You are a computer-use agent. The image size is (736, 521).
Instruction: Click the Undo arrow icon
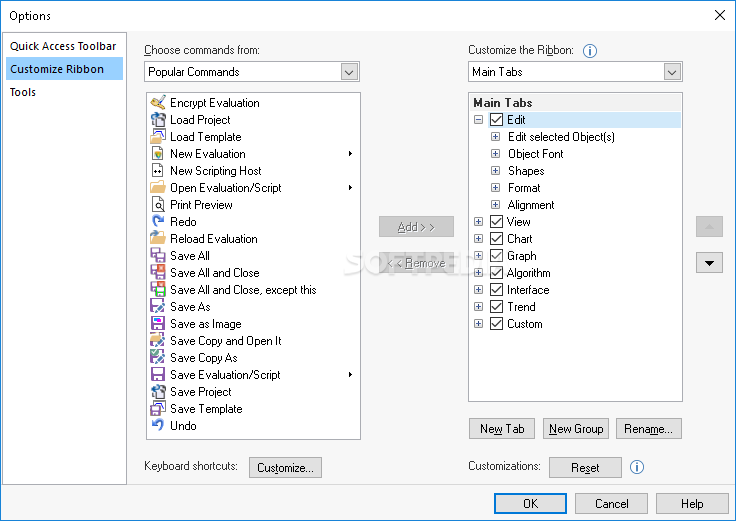click(157, 426)
